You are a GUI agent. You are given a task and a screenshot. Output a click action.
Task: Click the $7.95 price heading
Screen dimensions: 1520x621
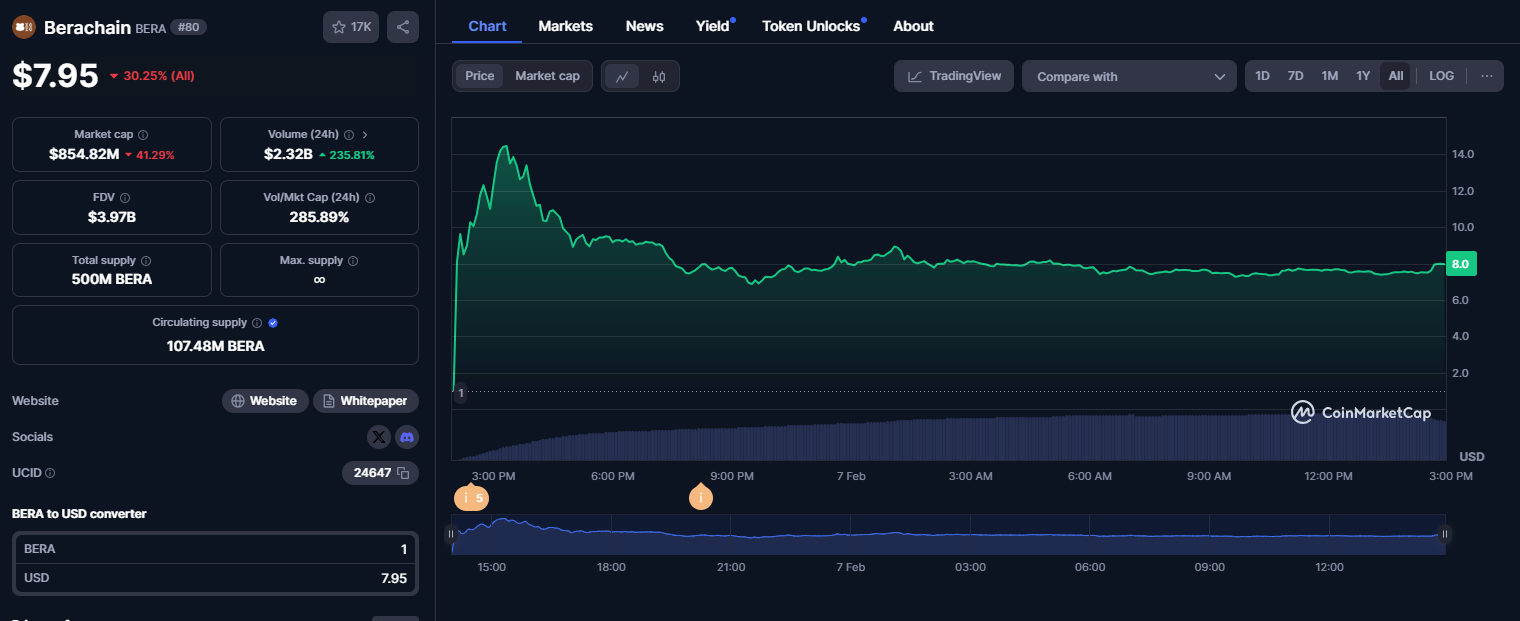point(55,76)
